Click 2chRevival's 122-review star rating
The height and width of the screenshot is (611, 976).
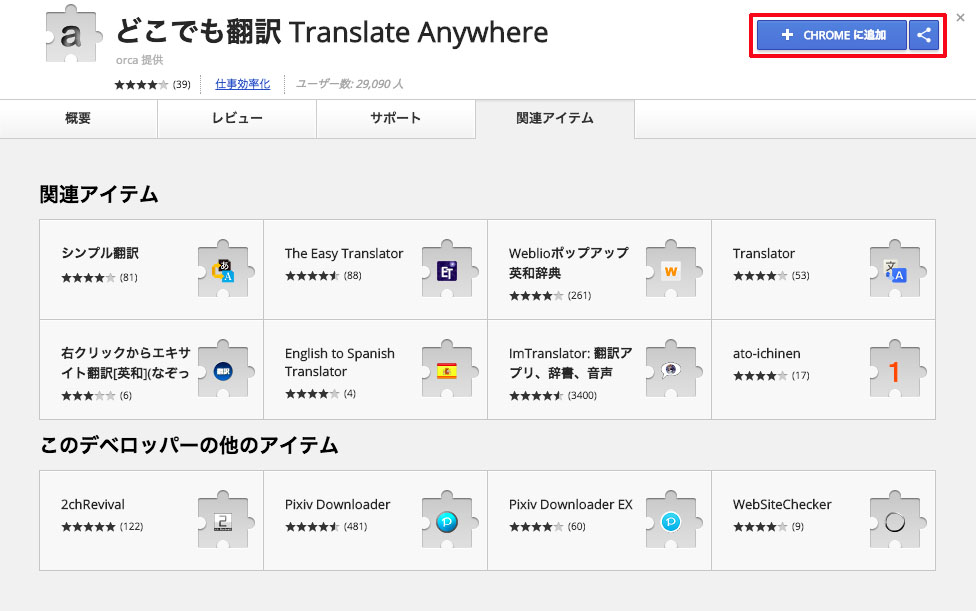102,527
